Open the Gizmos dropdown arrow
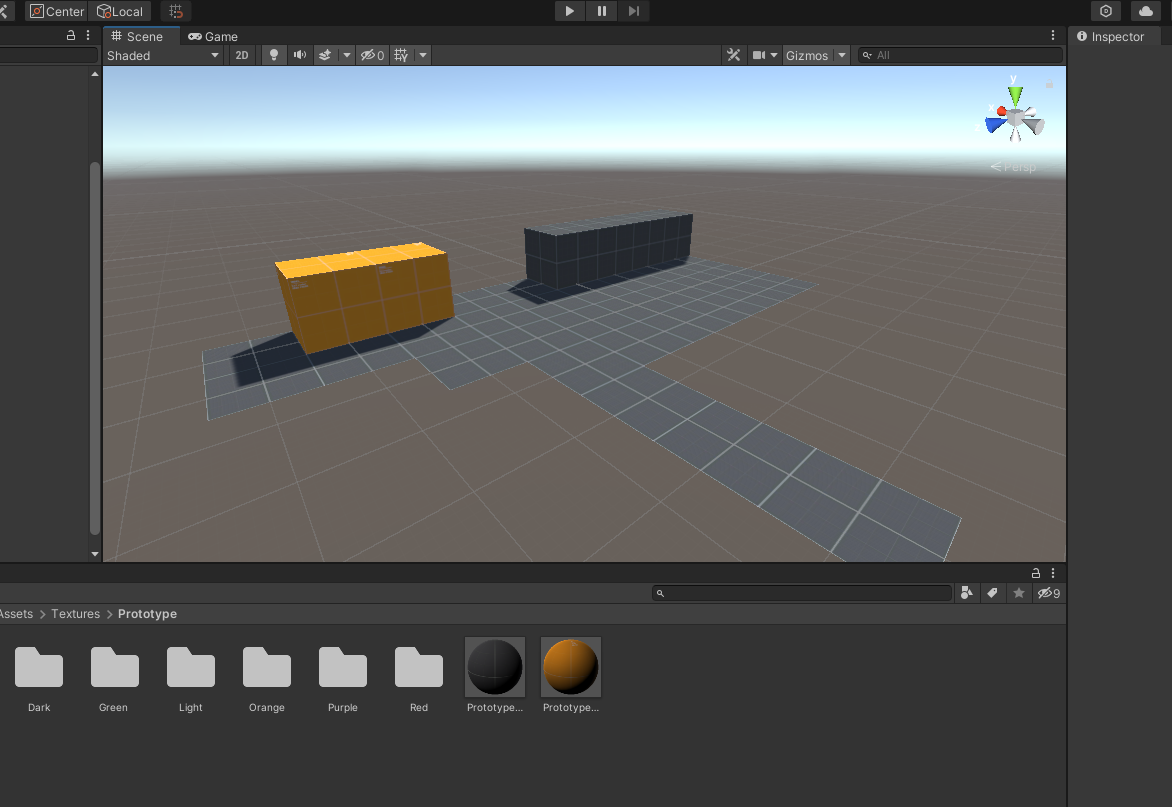 [842, 55]
